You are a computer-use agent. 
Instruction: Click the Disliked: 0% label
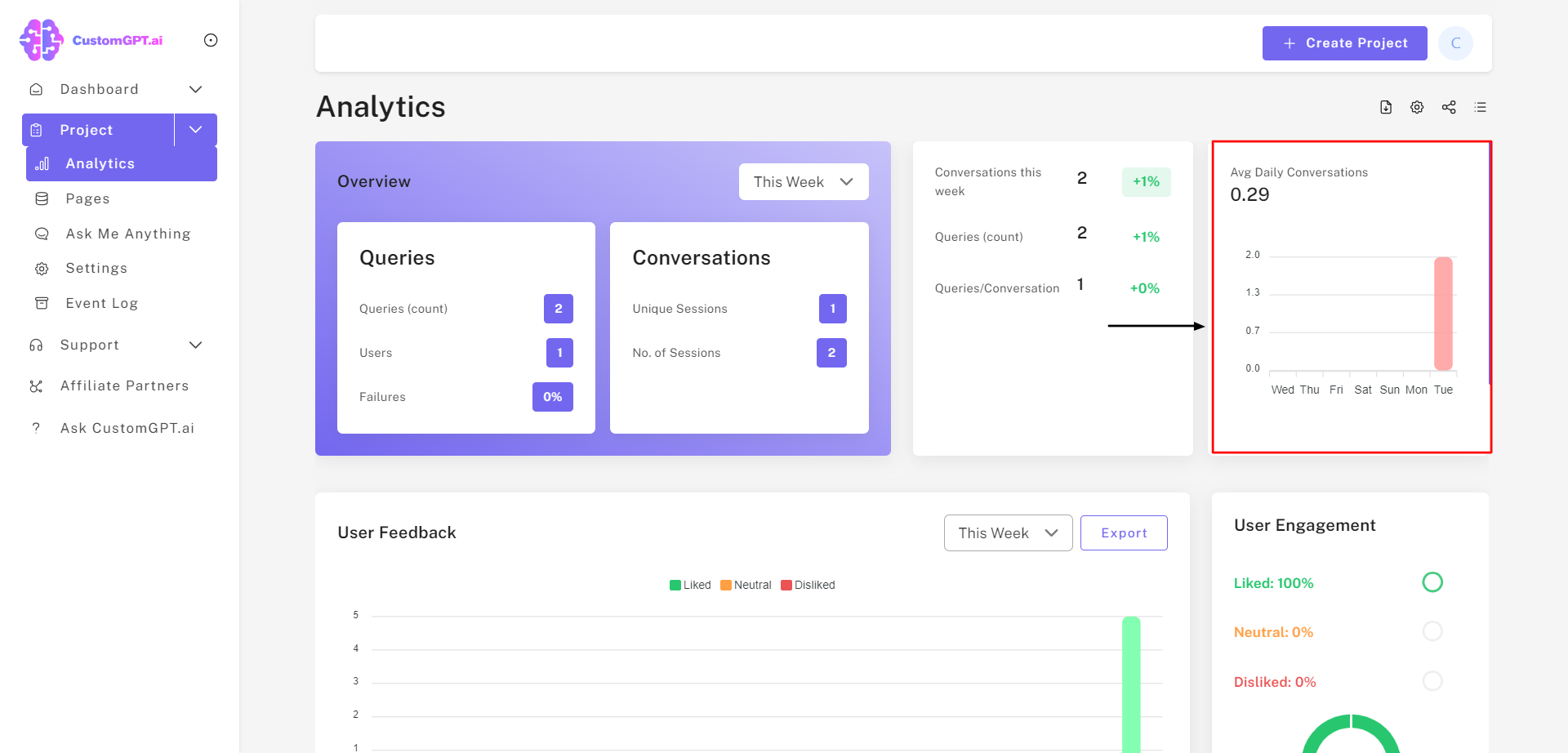point(1275,682)
